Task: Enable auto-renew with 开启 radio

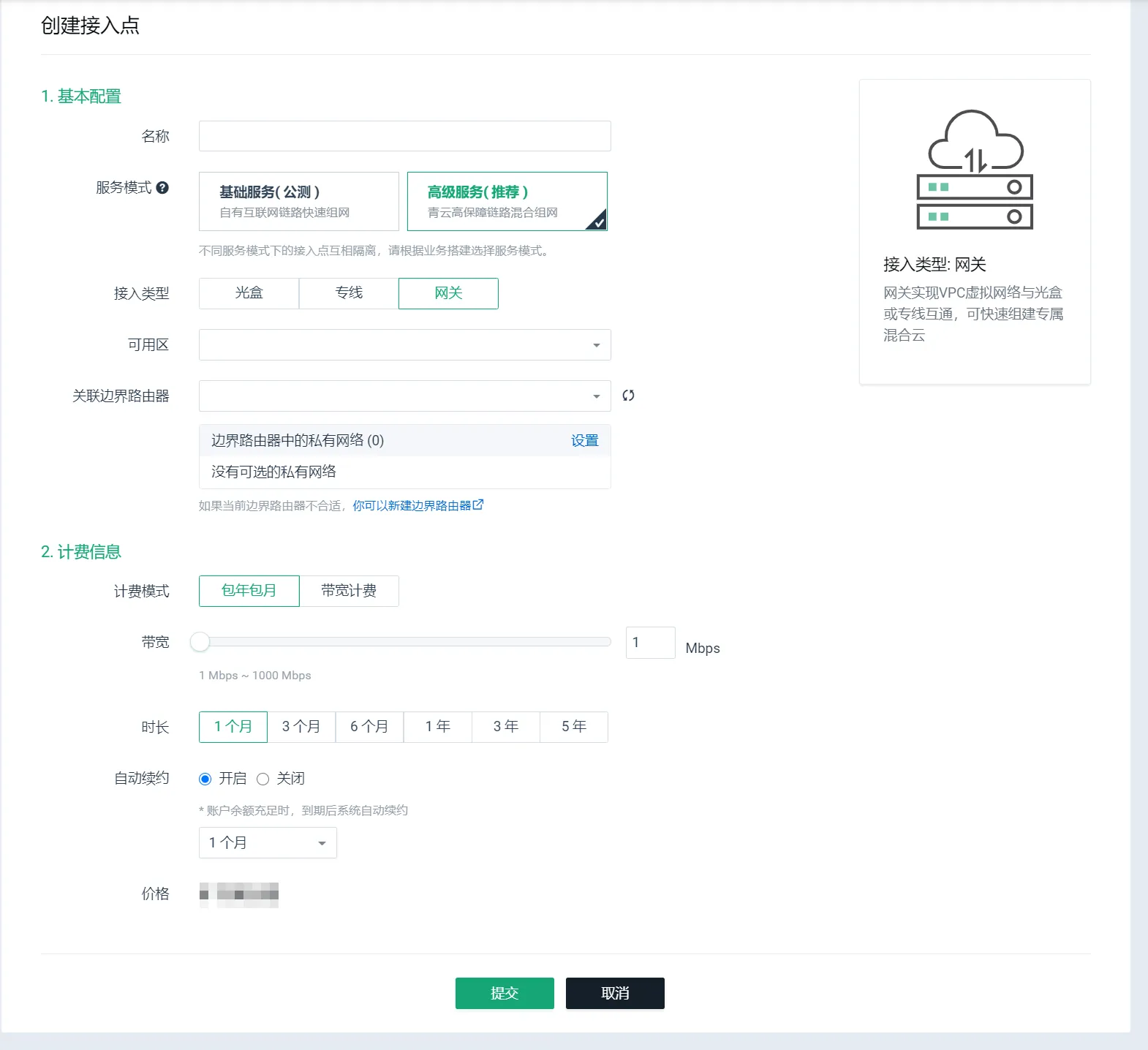Action: point(205,779)
